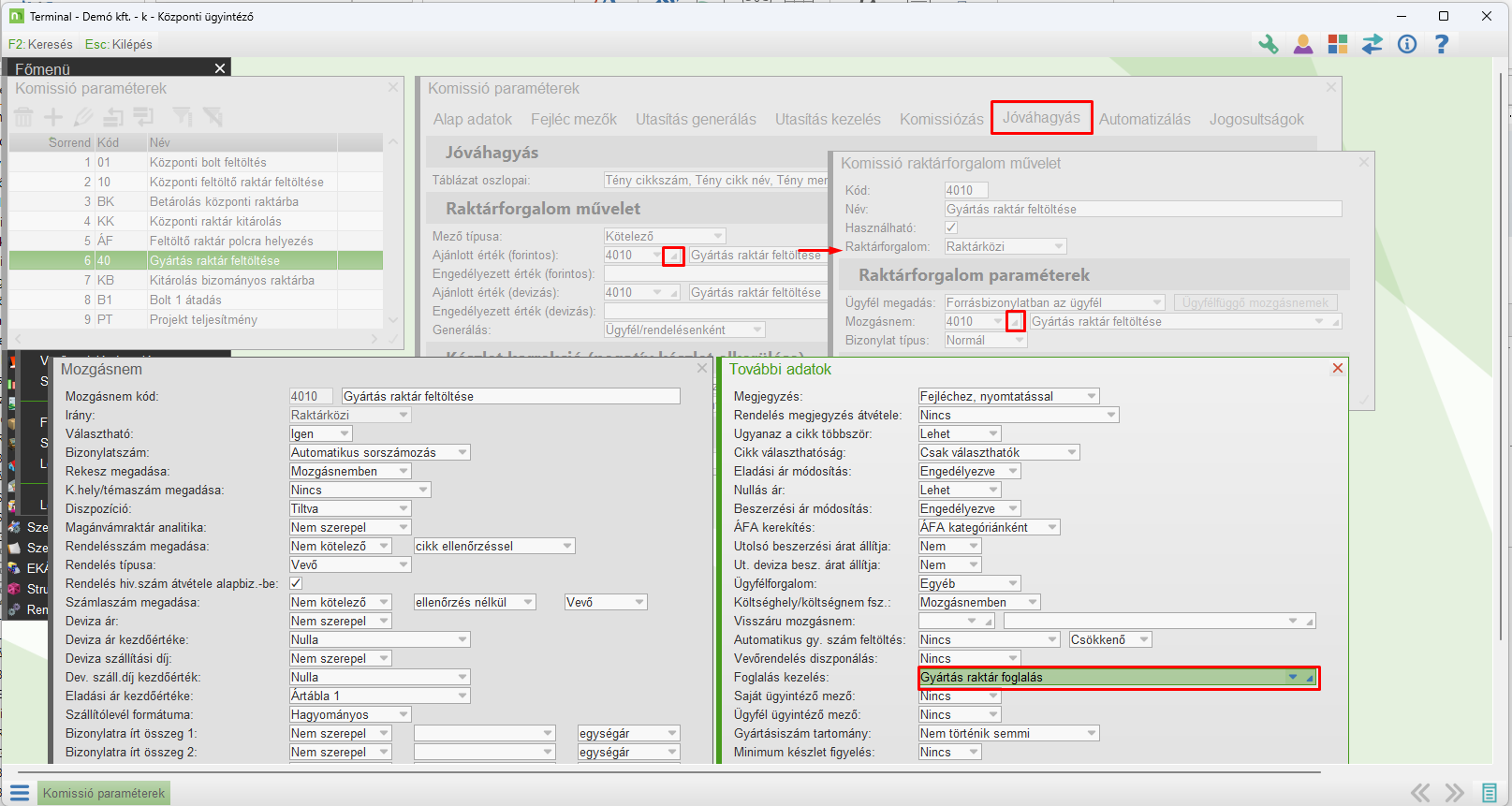
Task: Open the Cikk választhatóság dropdown
Action: click(x=999, y=452)
